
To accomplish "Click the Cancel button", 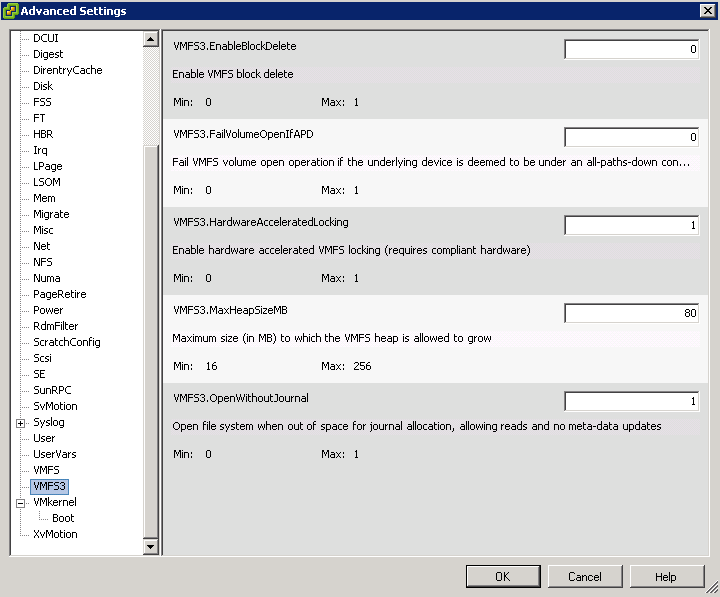I will click(x=585, y=576).
